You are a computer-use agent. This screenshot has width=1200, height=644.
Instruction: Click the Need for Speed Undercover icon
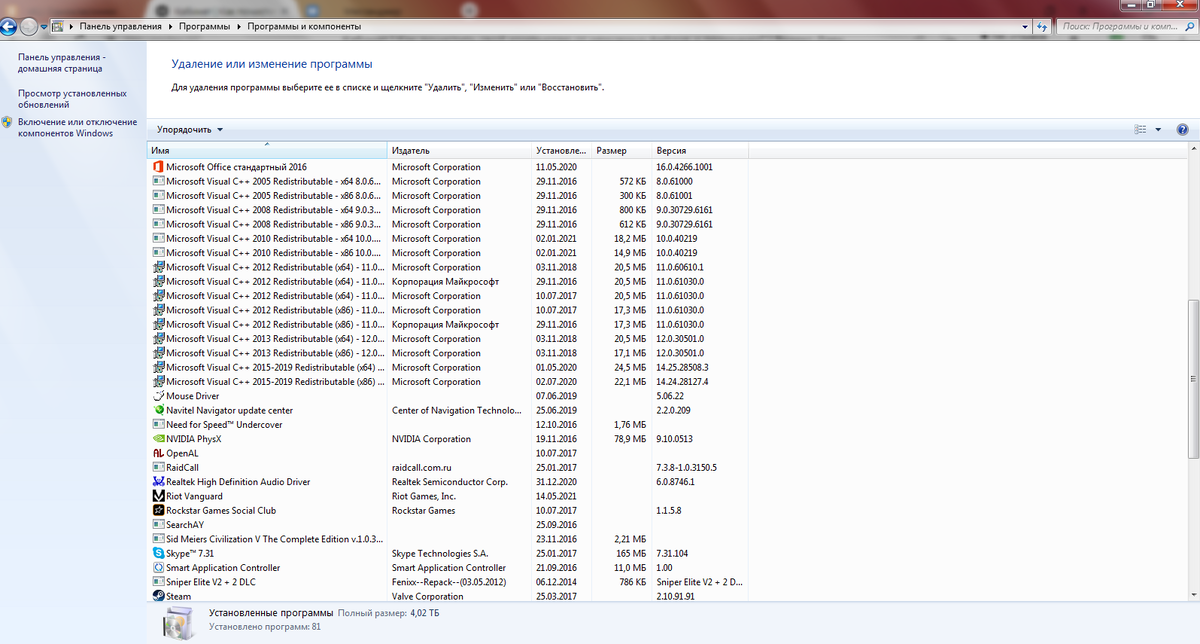tap(158, 425)
